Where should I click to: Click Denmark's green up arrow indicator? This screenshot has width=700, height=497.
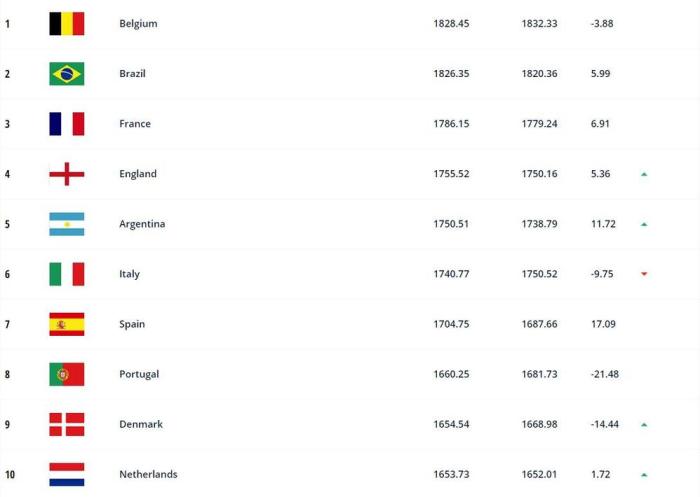(x=644, y=424)
